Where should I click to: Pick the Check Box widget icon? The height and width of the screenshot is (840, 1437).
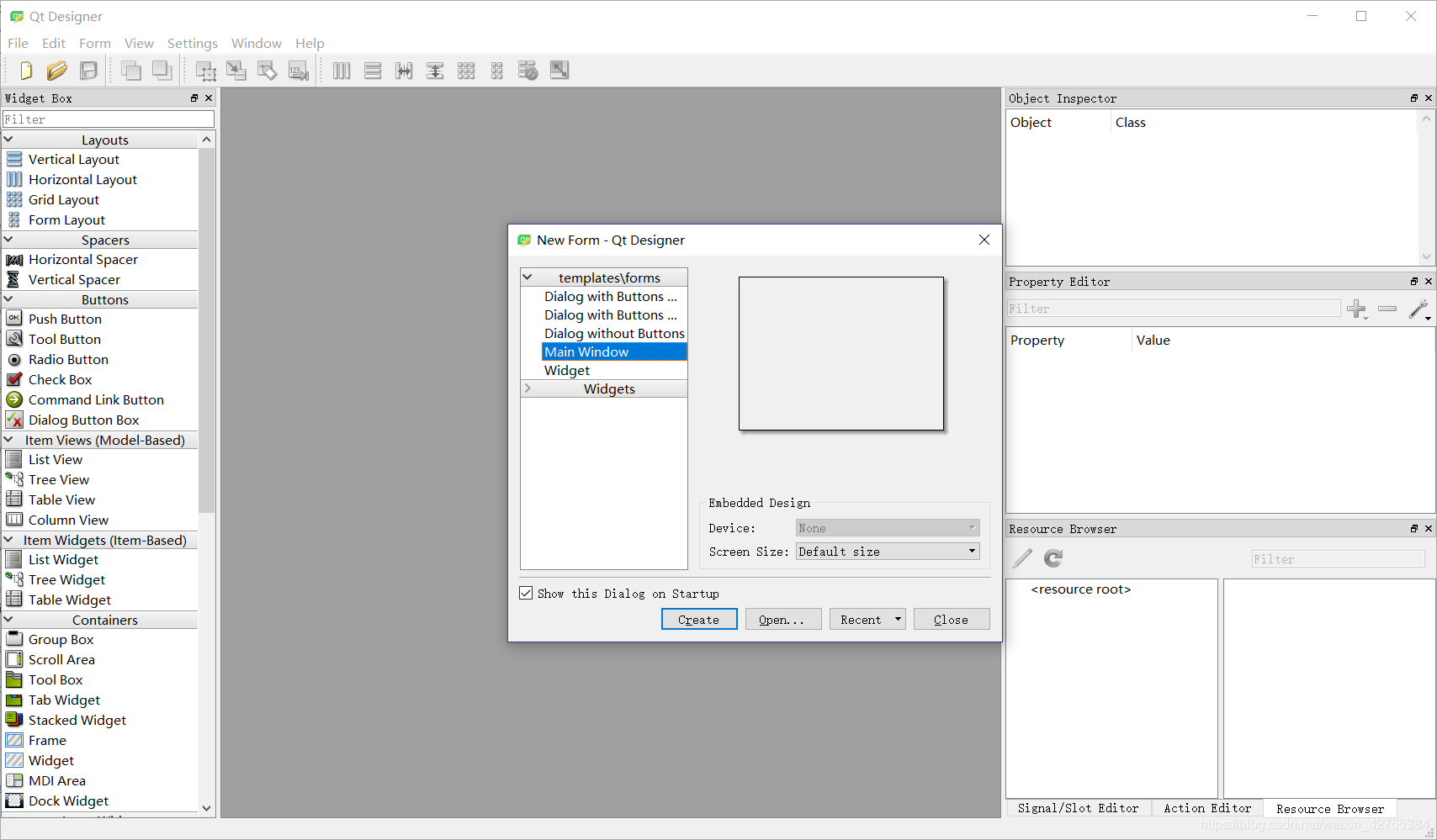pyautogui.click(x=14, y=379)
